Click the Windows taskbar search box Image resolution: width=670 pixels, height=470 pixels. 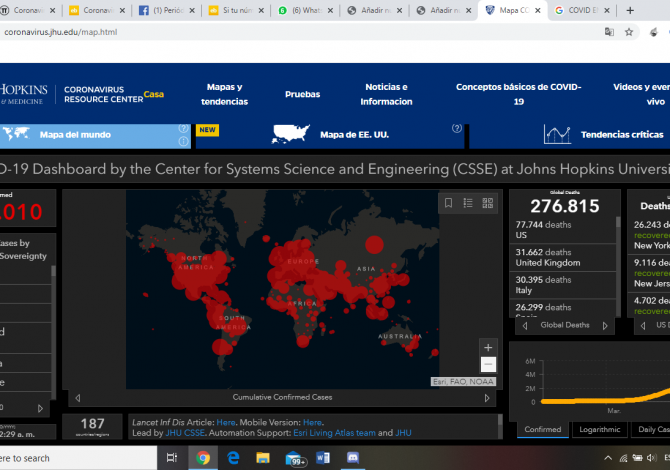click(79, 458)
